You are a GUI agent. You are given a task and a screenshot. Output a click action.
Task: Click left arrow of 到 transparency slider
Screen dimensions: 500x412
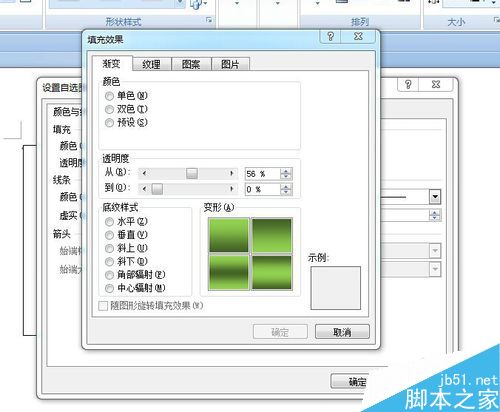(144, 189)
